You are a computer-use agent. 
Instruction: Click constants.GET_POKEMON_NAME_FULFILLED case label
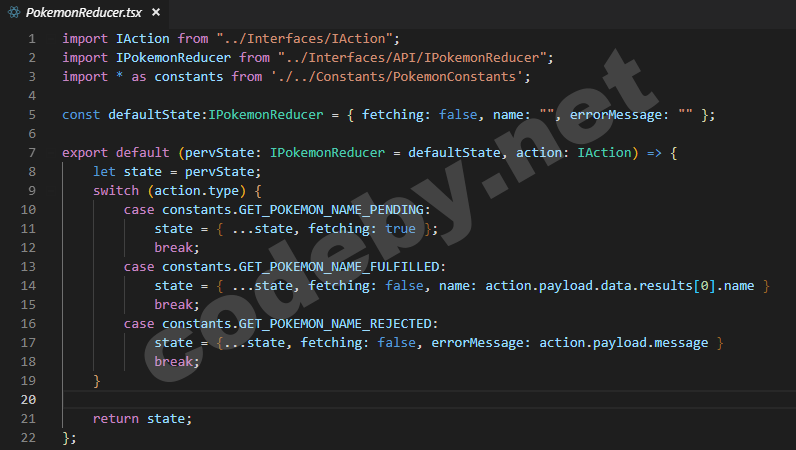point(301,267)
